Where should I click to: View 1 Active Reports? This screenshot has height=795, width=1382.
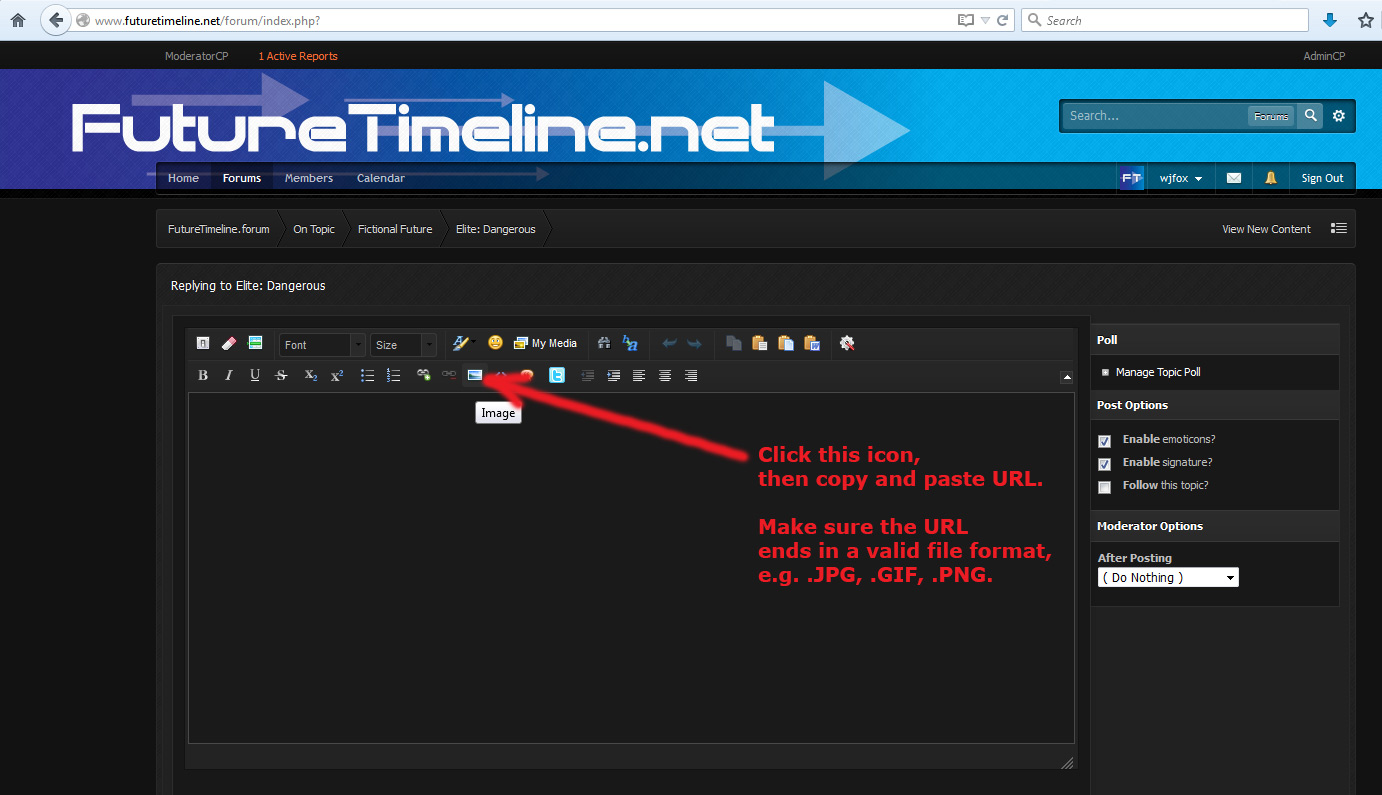pos(298,56)
